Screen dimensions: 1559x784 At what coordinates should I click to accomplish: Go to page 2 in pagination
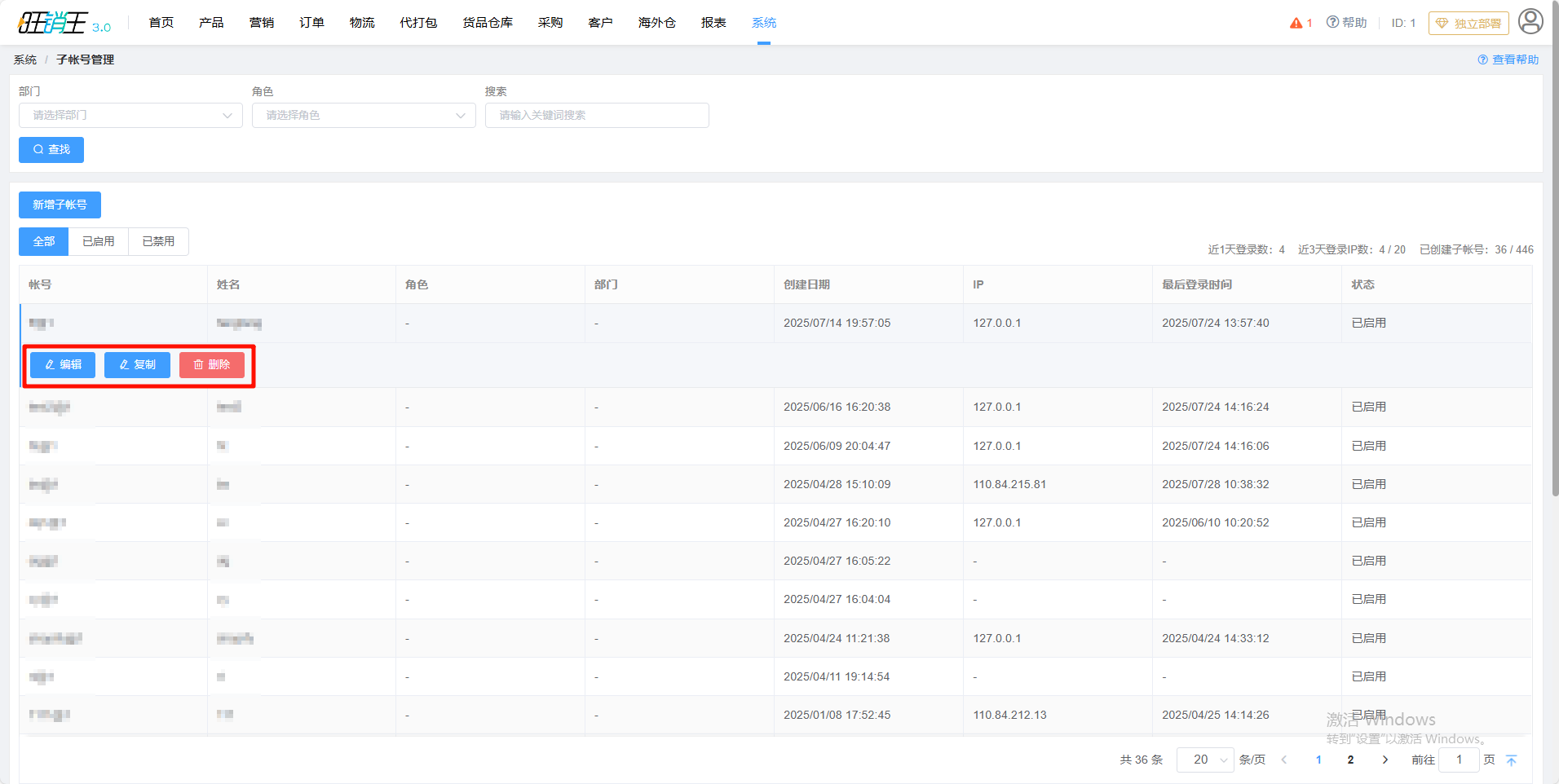pyautogui.click(x=1351, y=760)
